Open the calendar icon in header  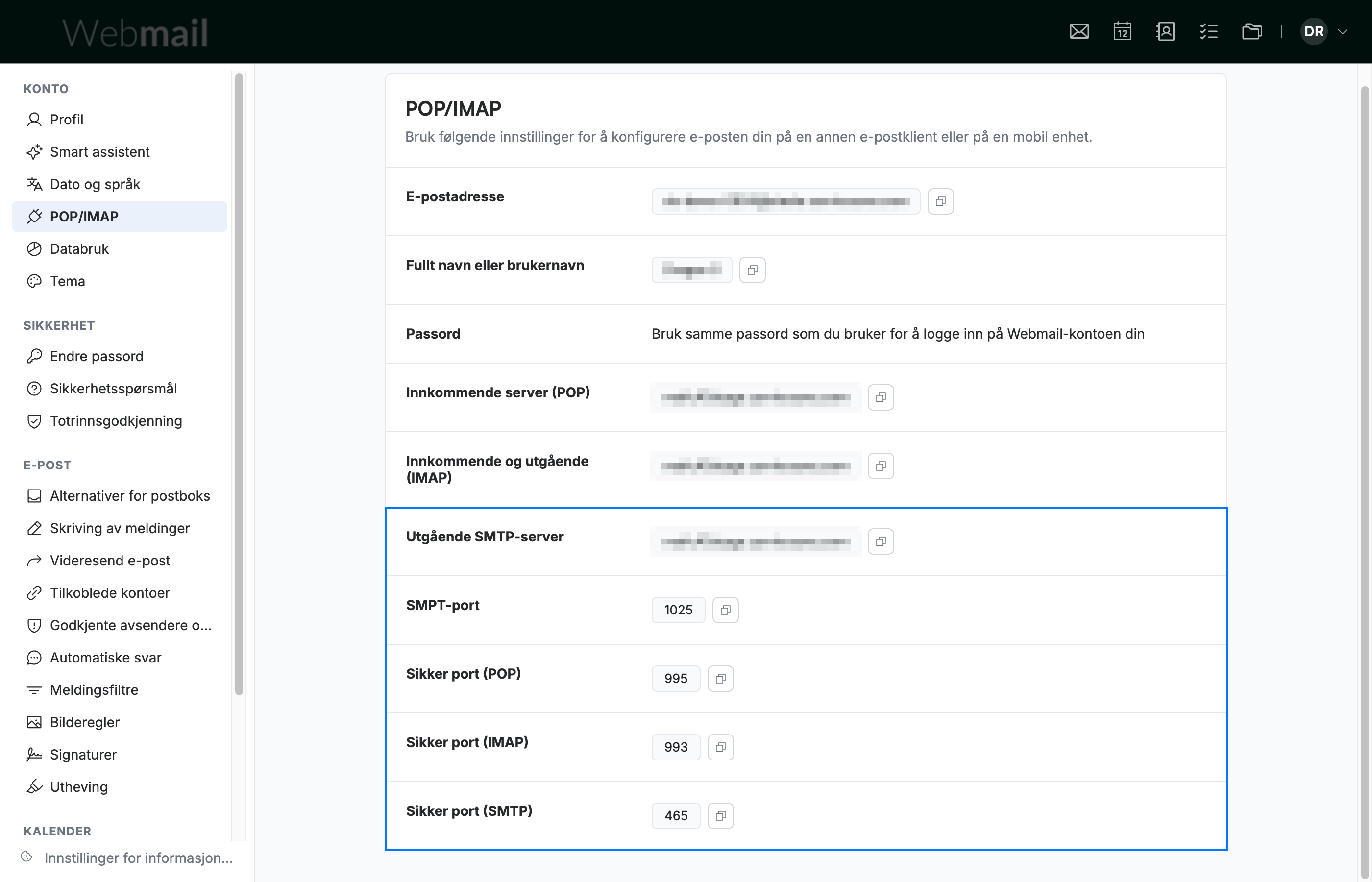[1122, 31]
